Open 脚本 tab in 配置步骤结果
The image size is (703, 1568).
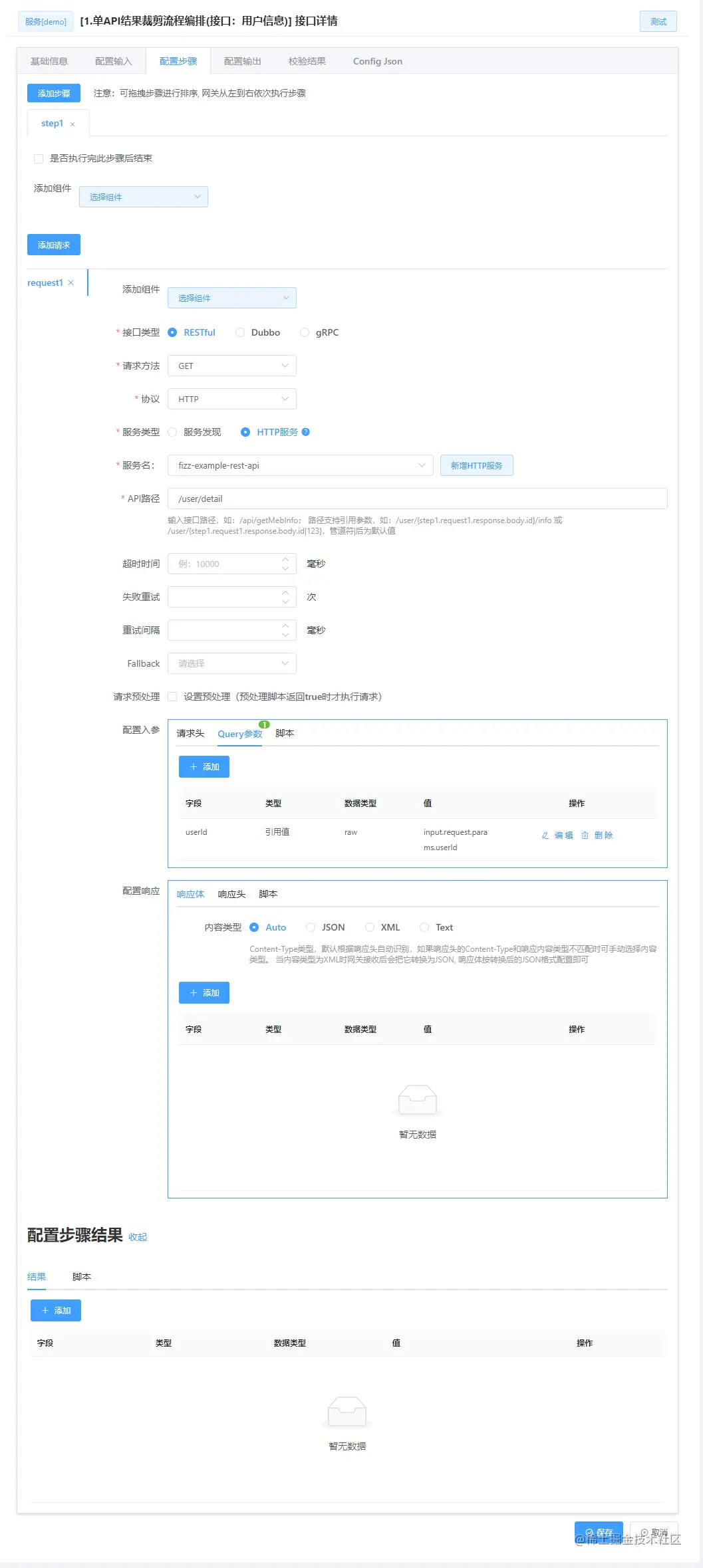pyautogui.click(x=82, y=1277)
